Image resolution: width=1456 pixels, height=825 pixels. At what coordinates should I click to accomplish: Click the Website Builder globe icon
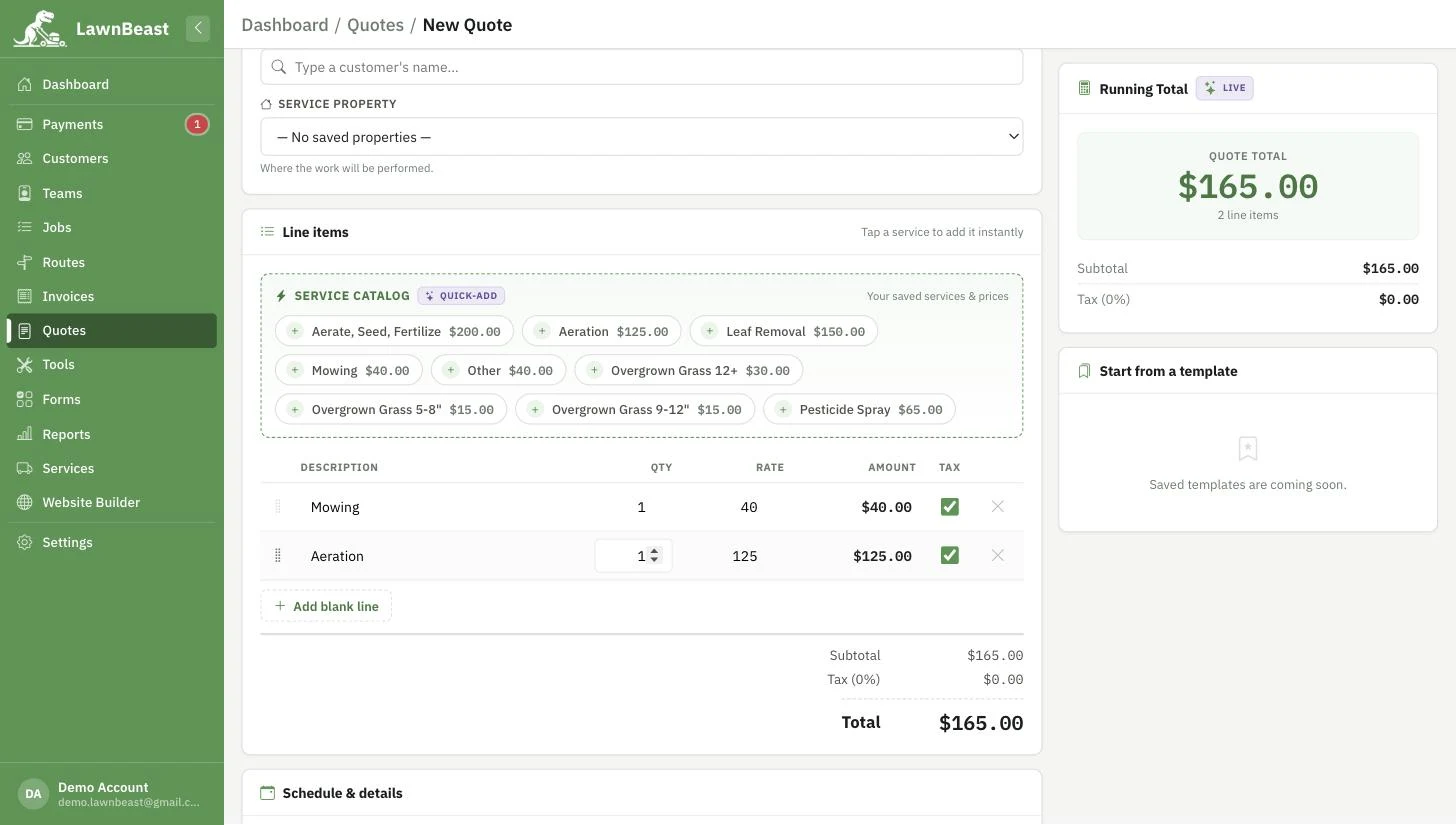[25, 502]
